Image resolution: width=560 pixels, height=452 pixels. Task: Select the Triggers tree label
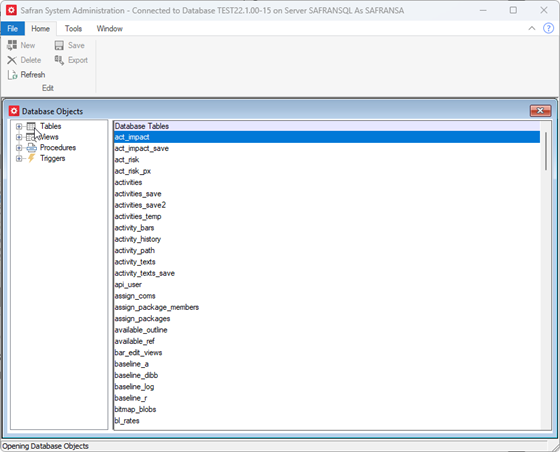tap(52, 158)
